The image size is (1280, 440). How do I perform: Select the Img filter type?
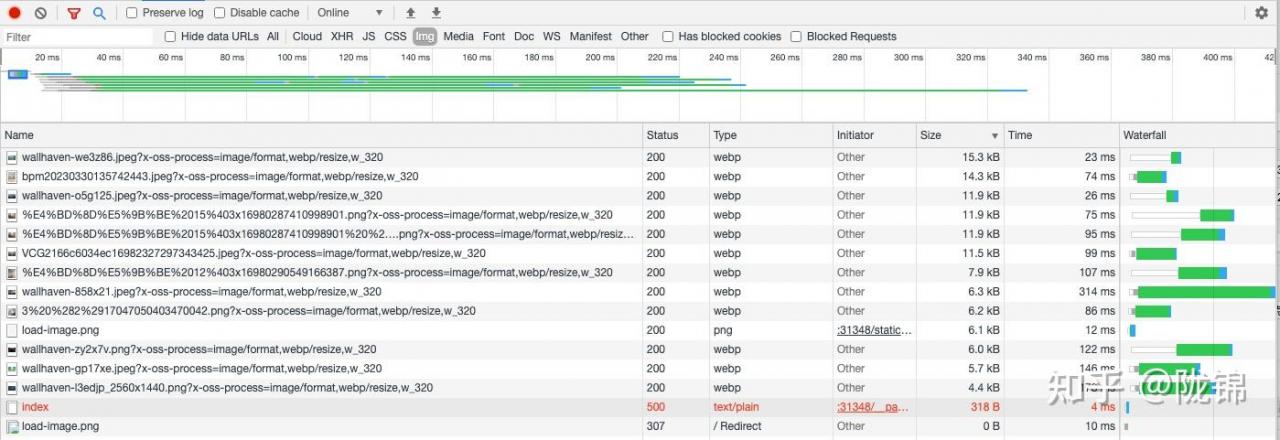425,36
